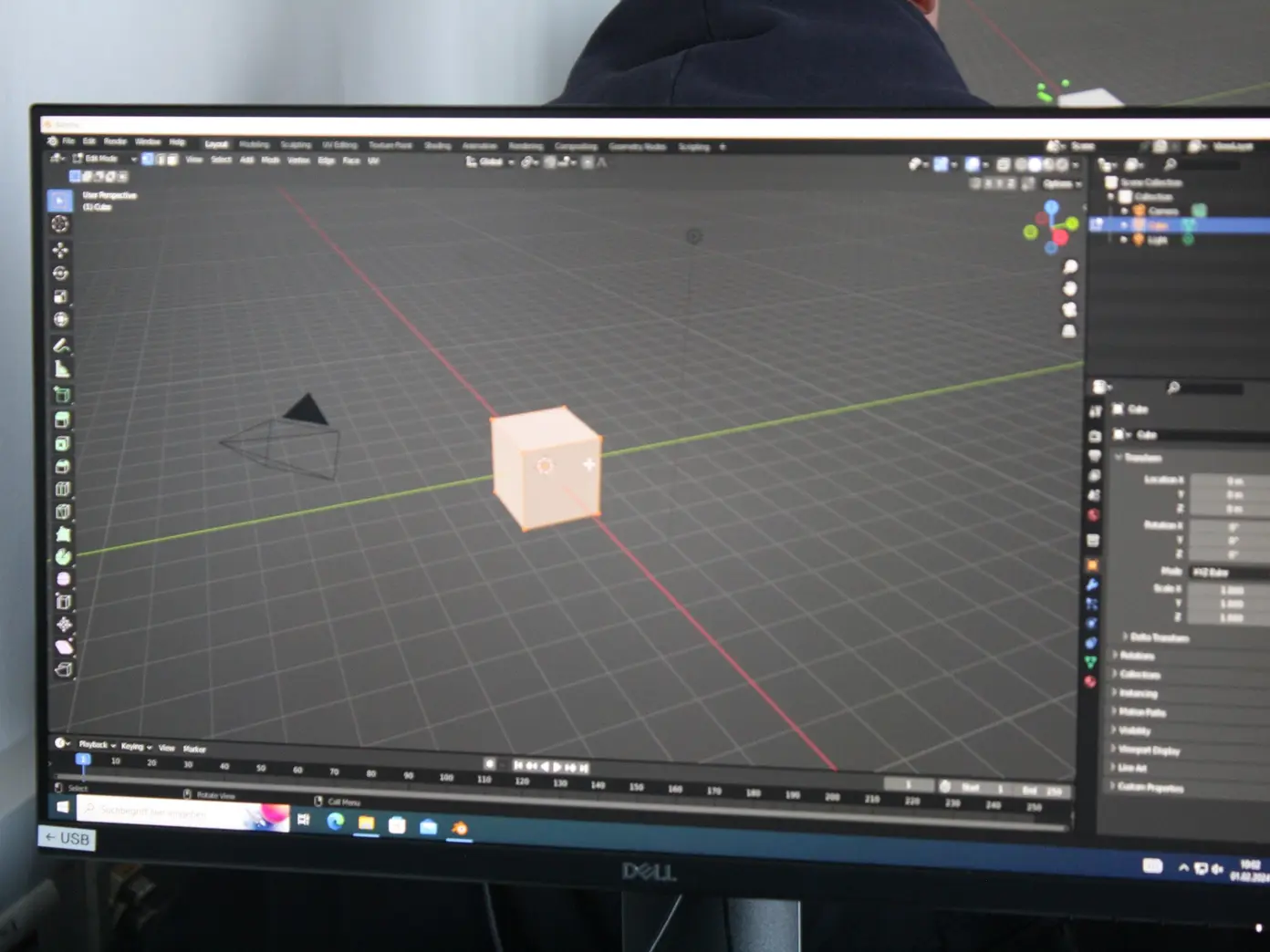This screenshot has width=1270, height=952.
Task: Select the Transform tool
Action: click(x=60, y=319)
